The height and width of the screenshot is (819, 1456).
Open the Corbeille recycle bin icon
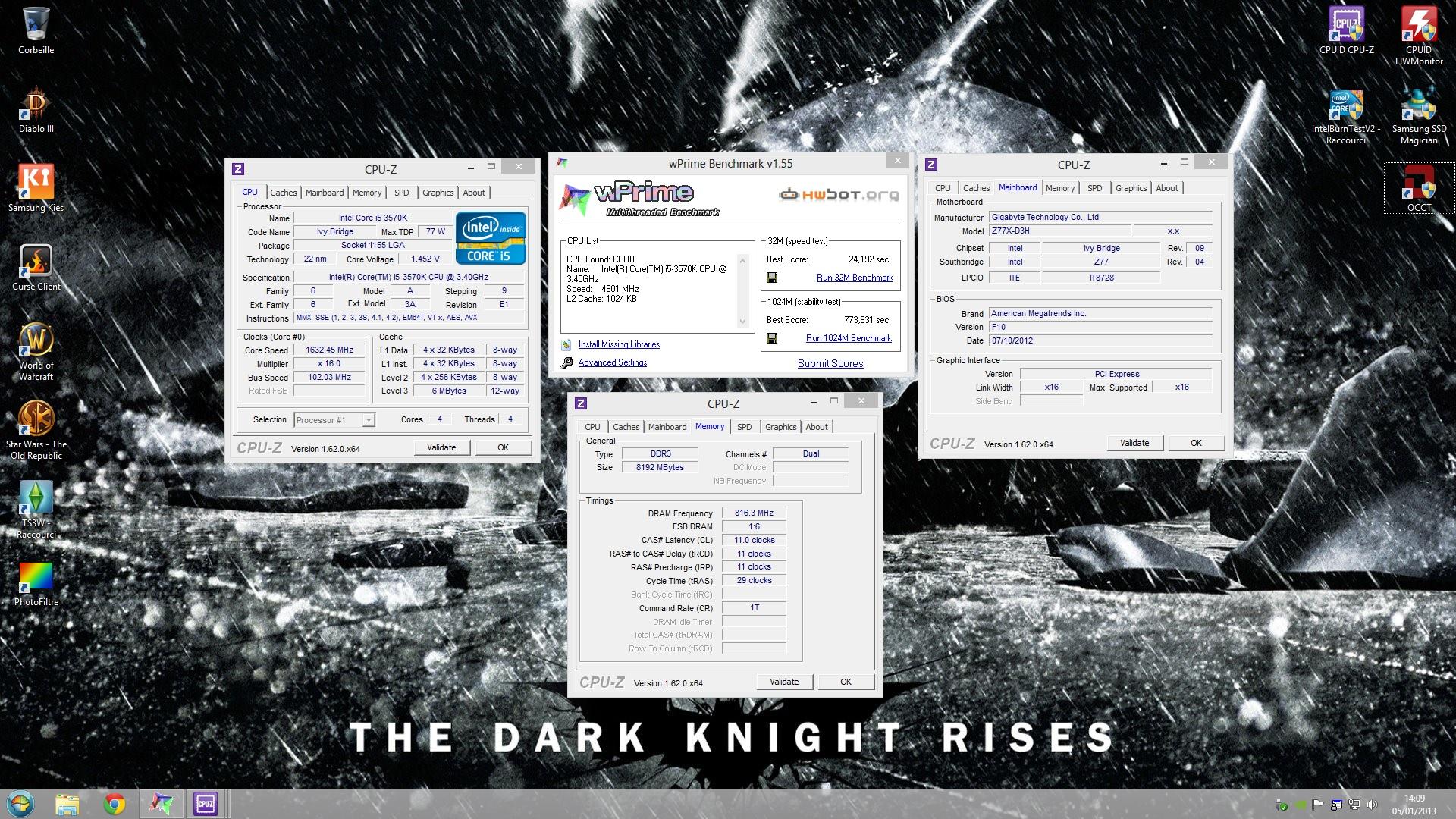(36, 30)
